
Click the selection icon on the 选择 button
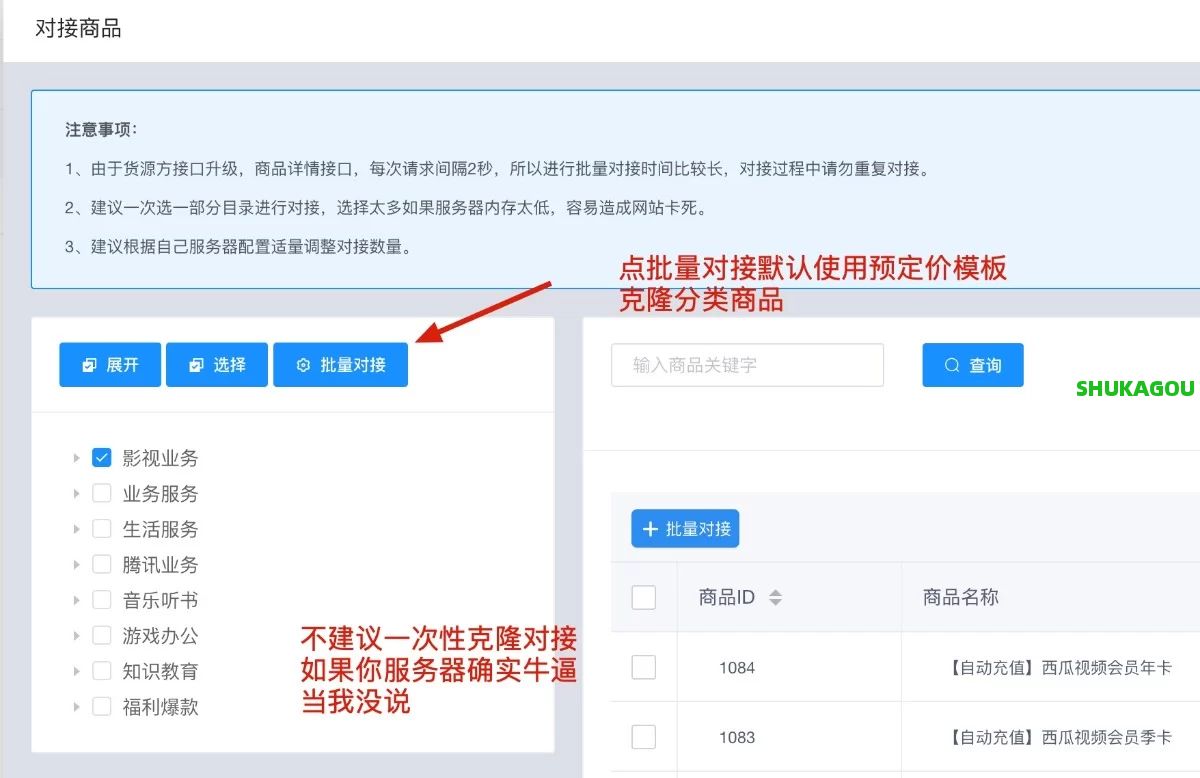click(196, 364)
